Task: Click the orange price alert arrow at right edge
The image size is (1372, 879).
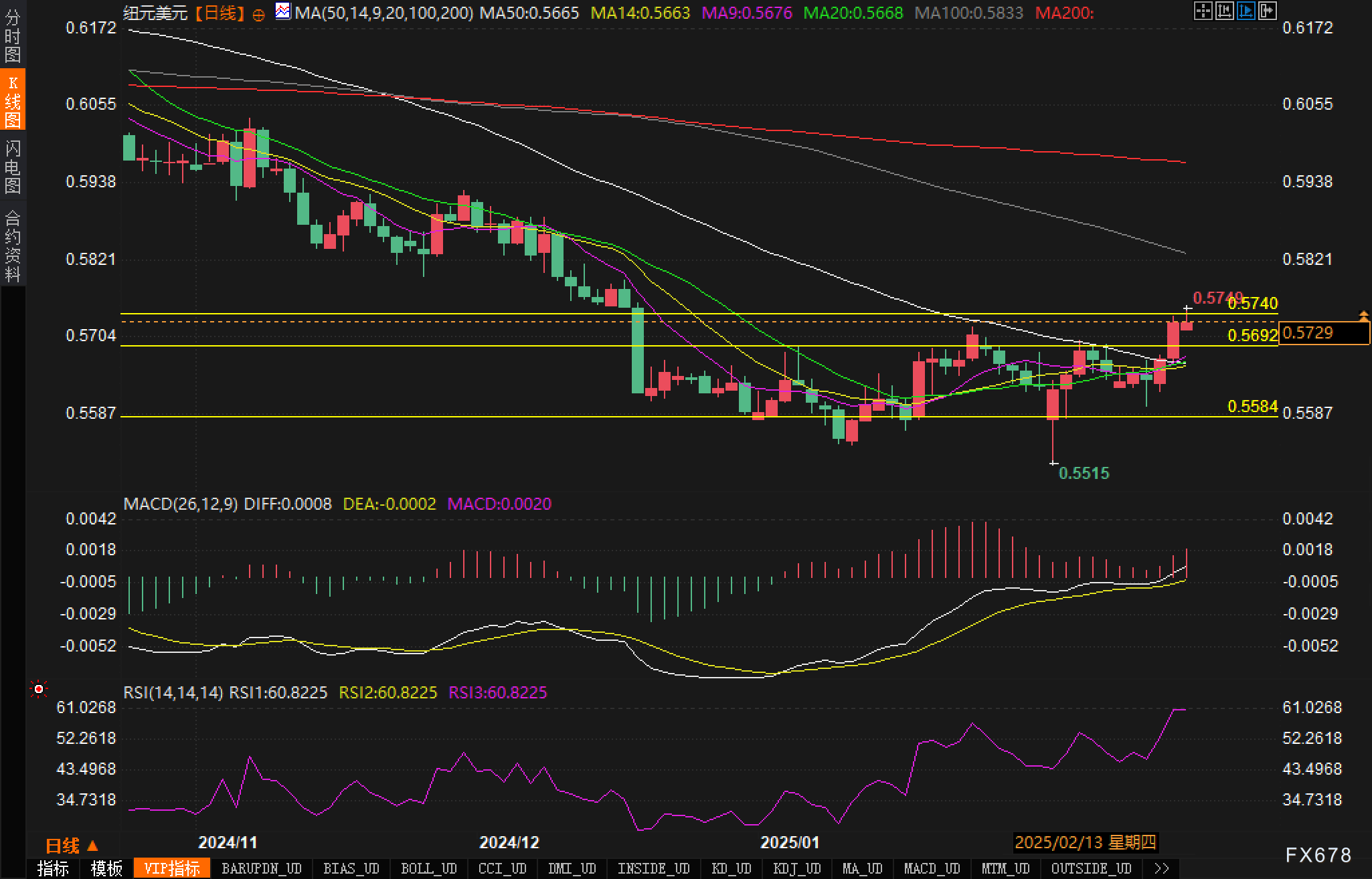Action: [x=1363, y=315]
